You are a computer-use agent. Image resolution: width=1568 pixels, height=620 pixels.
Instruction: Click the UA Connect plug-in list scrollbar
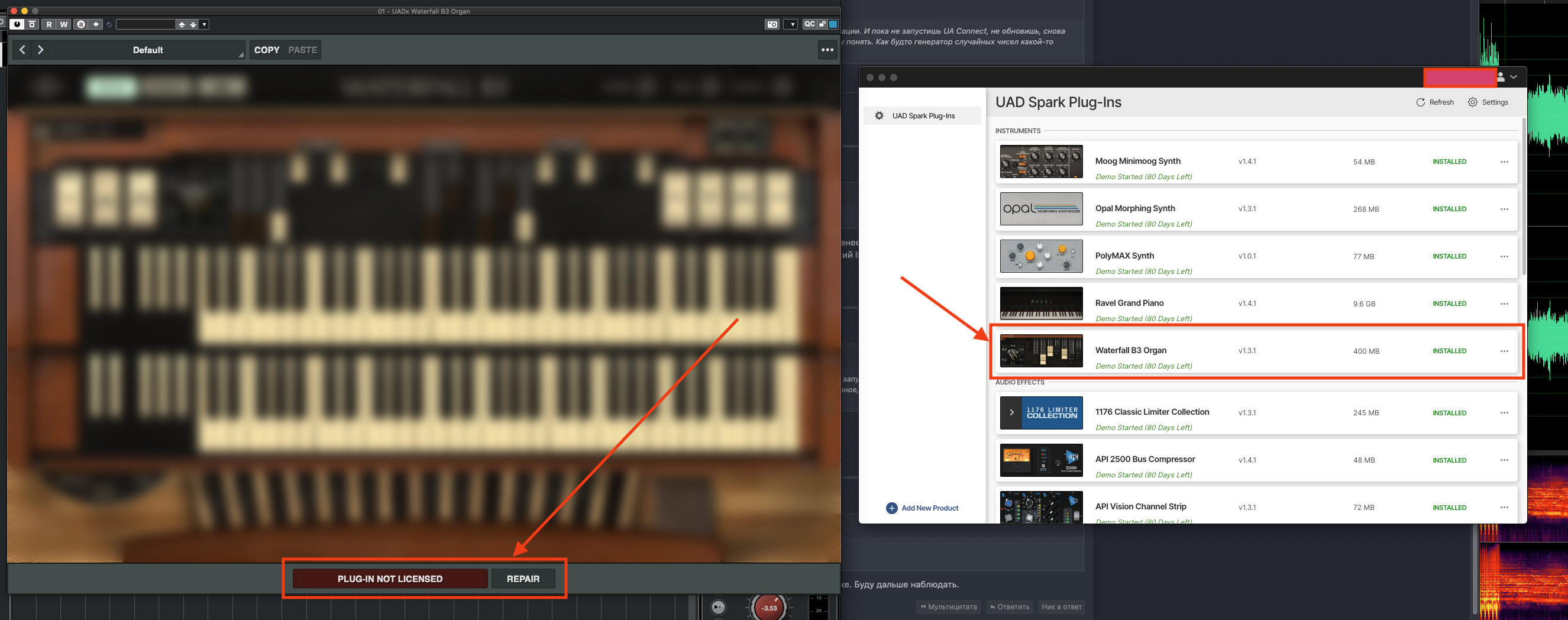[1523, 196]
